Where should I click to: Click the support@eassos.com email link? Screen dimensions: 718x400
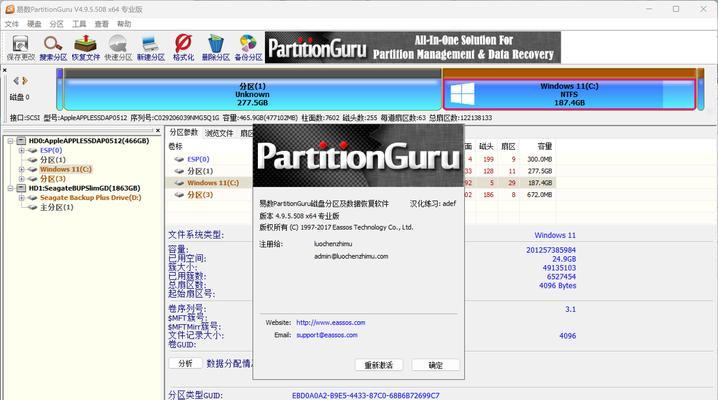[x=327, y=335]
